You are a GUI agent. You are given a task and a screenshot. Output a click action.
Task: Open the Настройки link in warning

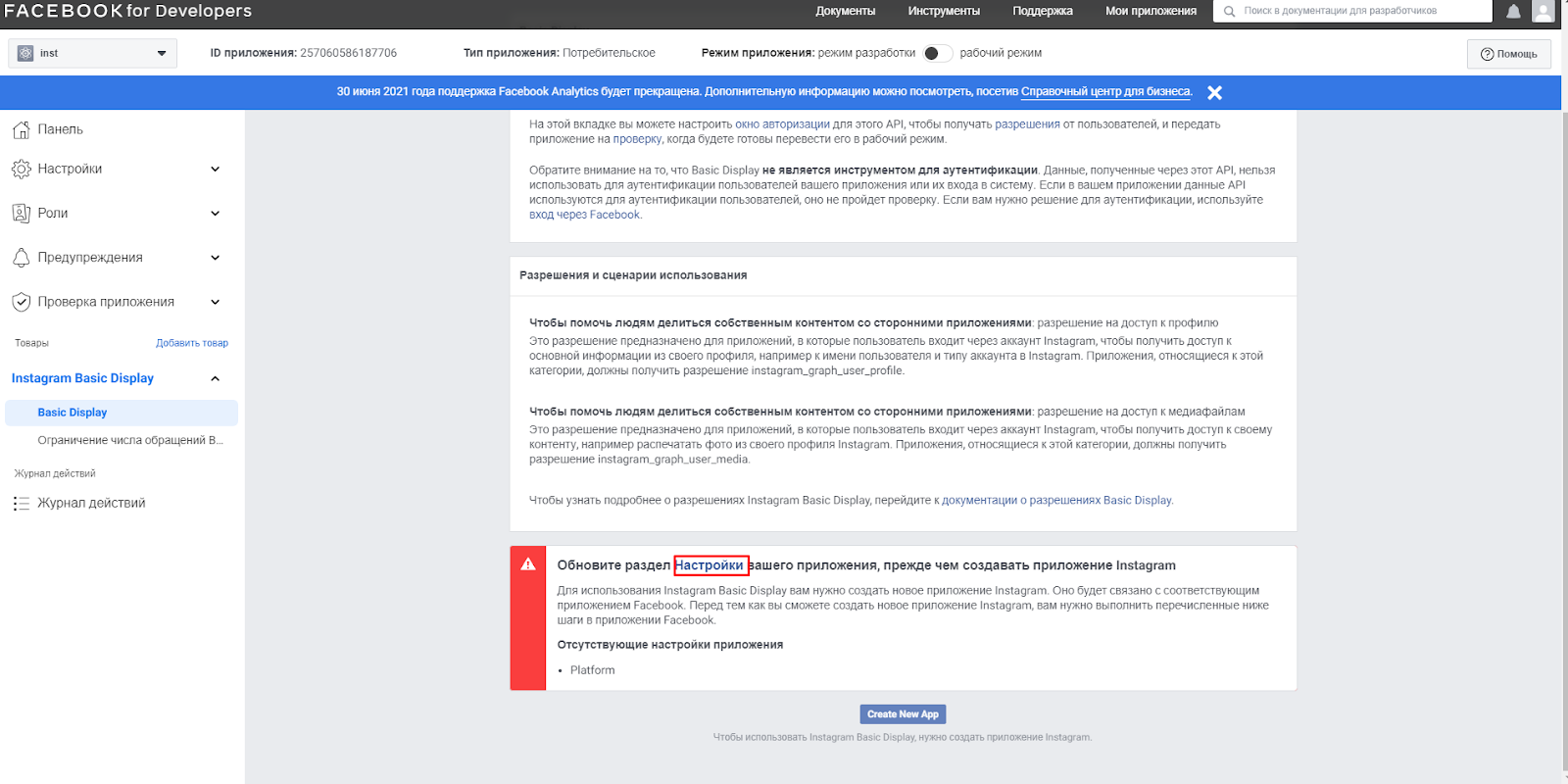[710, 565]
